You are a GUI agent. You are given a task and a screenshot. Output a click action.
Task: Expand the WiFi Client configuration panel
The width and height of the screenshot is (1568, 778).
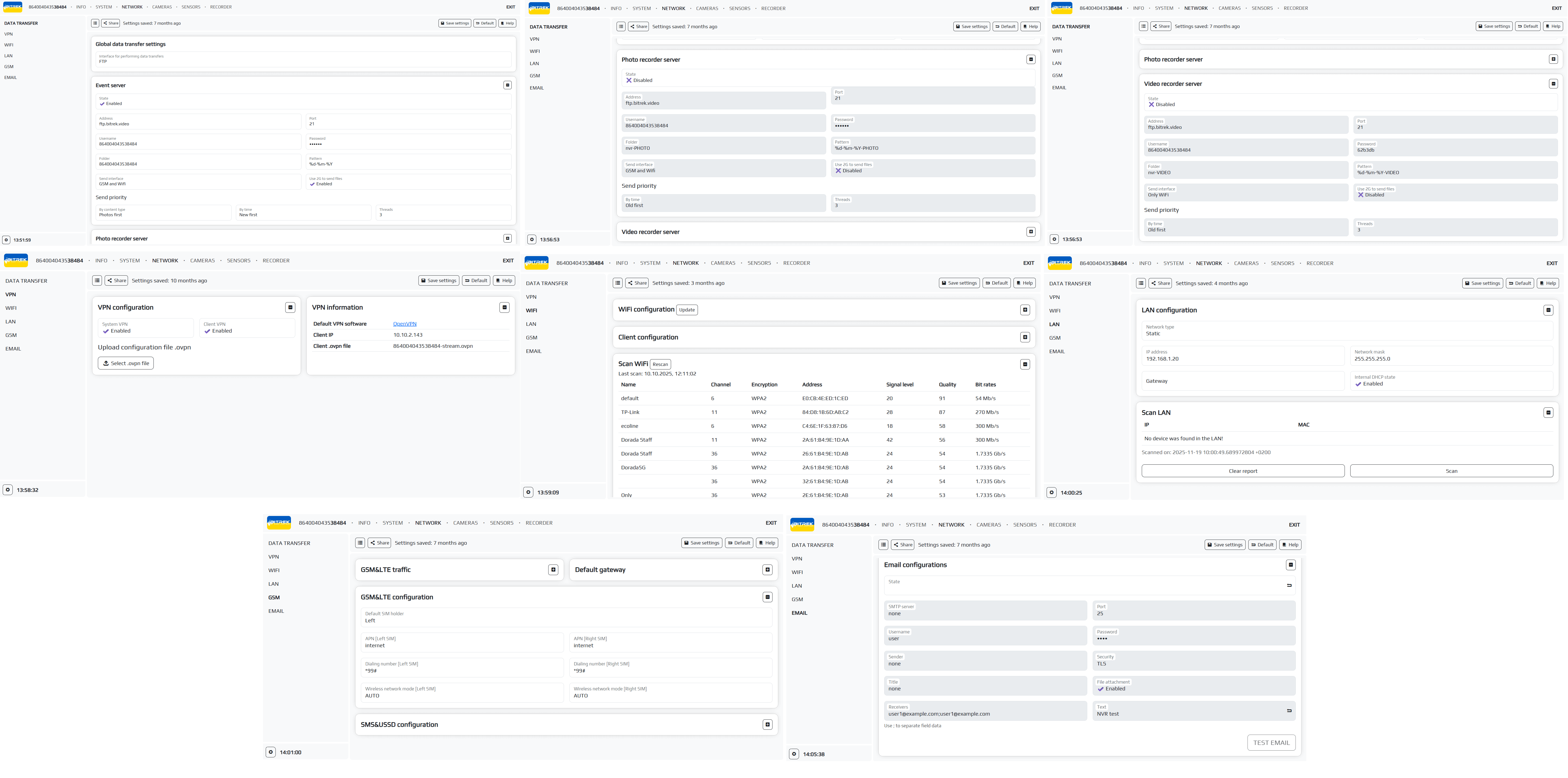[x=1025, y=337]
